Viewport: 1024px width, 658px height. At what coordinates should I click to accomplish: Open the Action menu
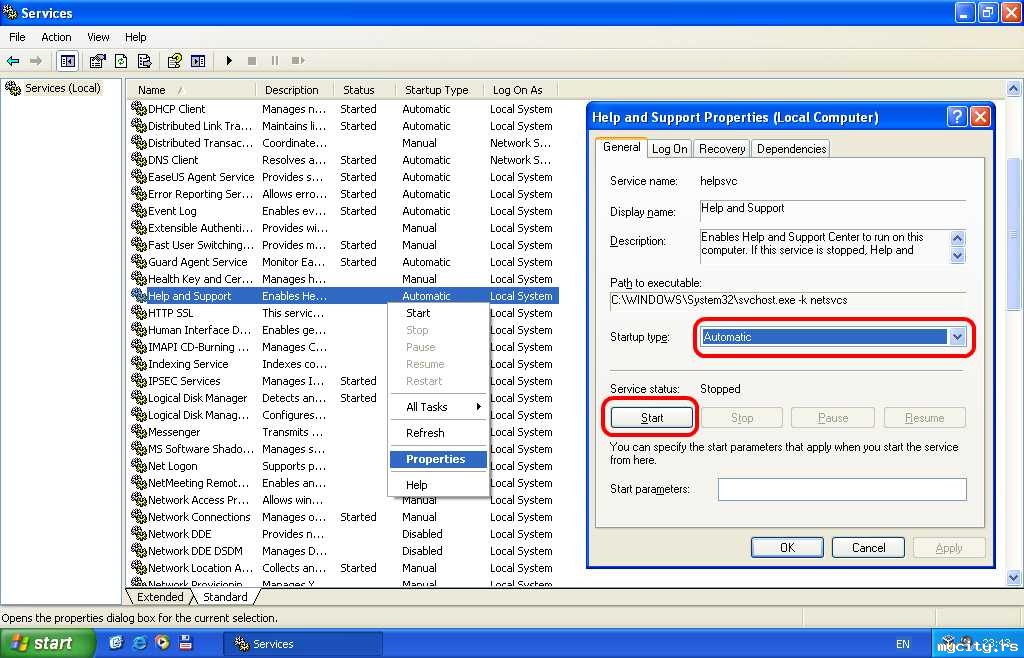(56, 37)
